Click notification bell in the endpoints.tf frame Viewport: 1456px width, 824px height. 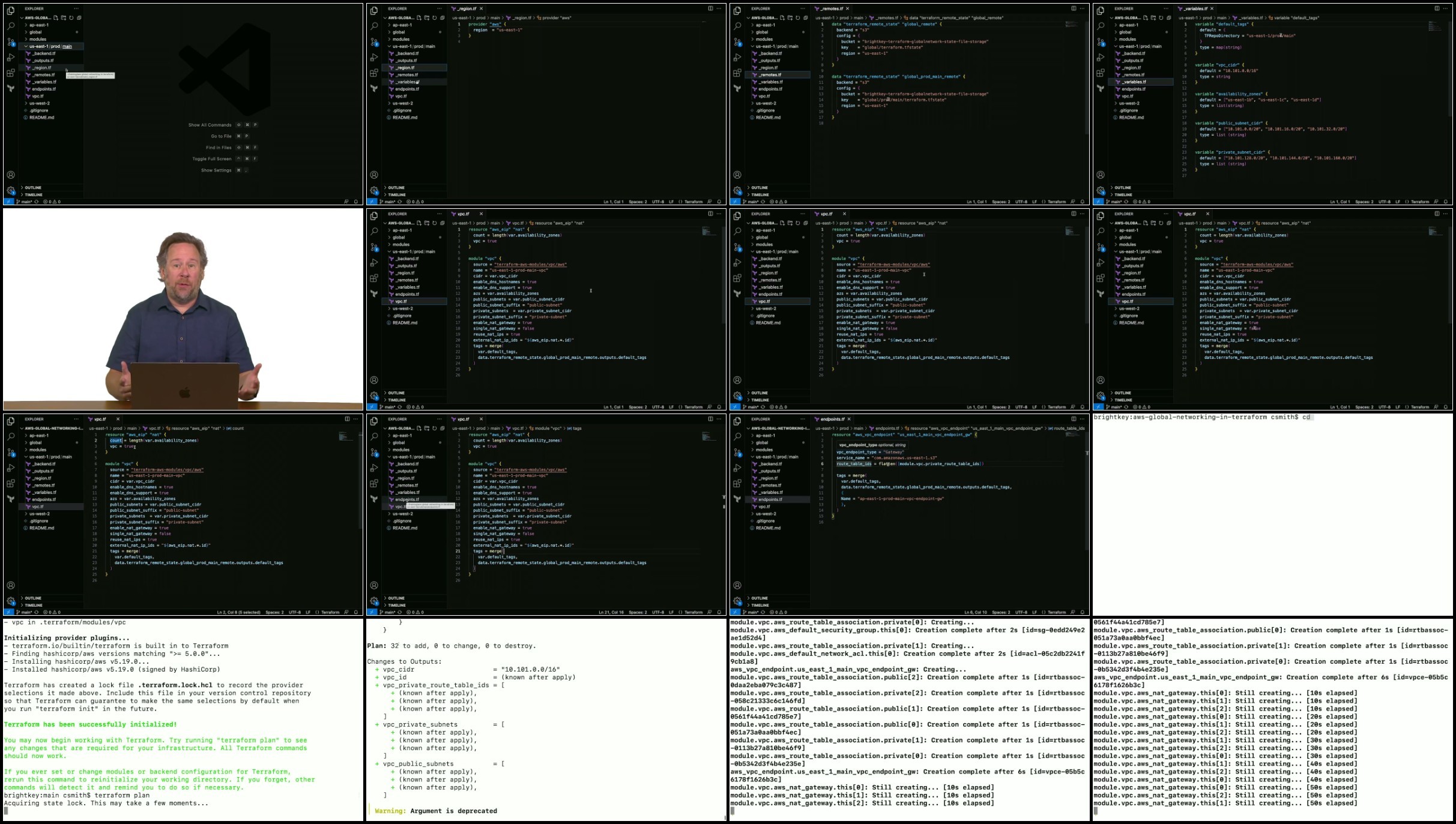coord(1083,612)
